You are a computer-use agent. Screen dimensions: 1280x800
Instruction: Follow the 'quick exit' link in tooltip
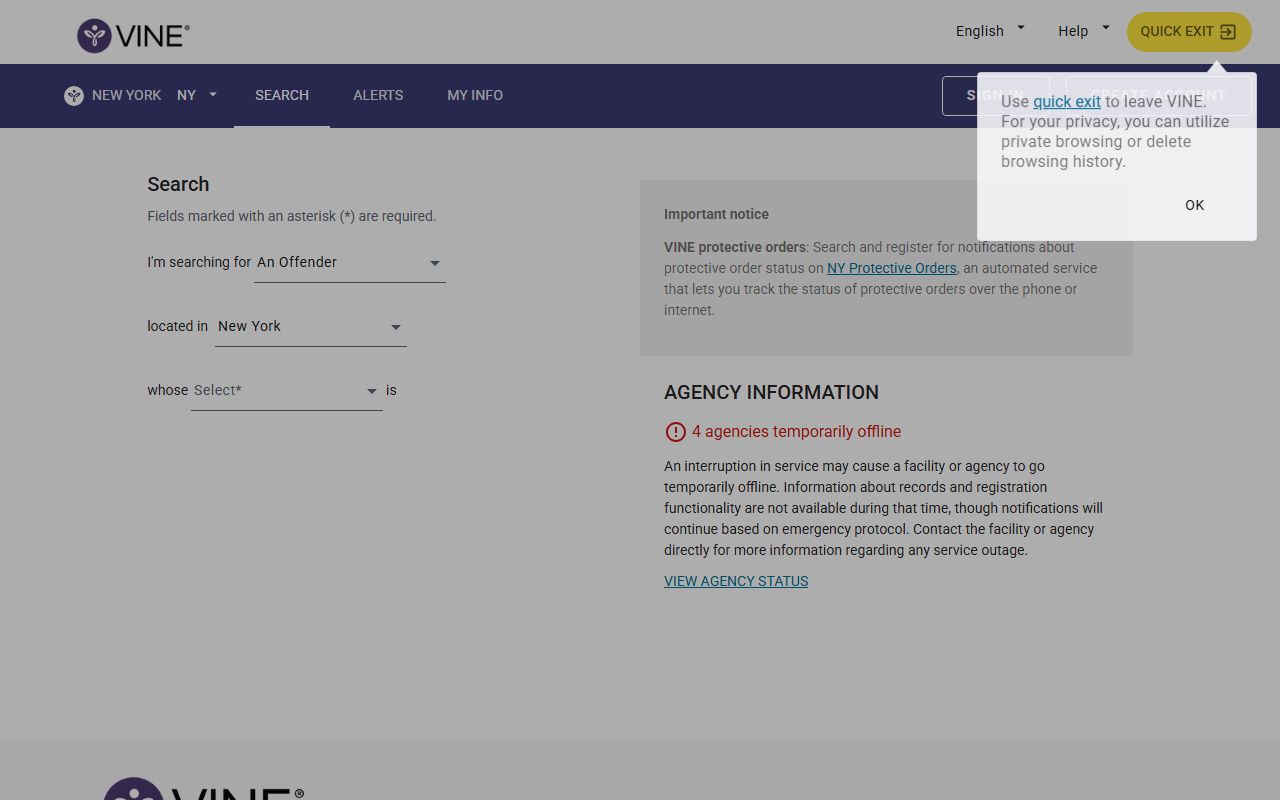(x=1067, y=101)
